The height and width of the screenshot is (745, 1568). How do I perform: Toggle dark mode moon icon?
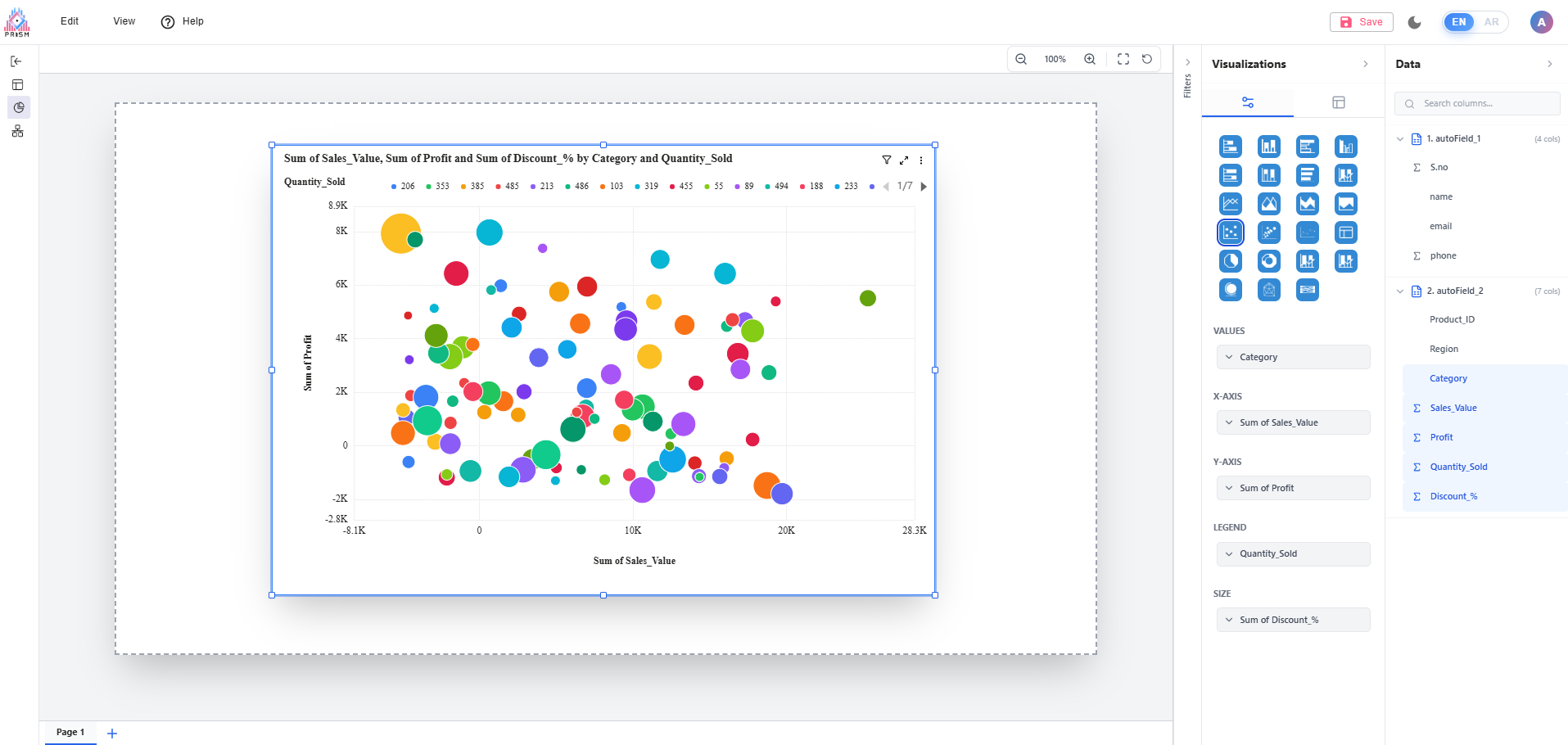[1414, 22]
